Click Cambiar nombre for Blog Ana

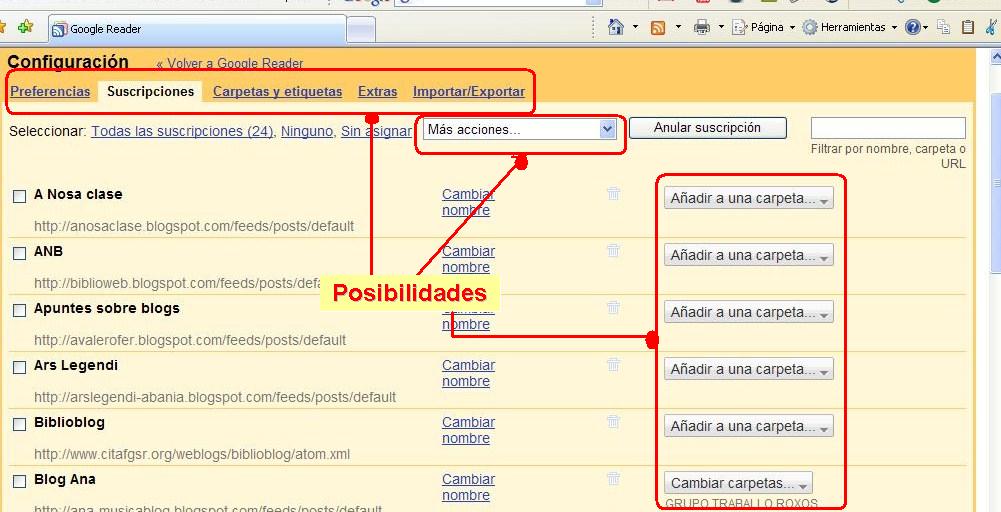[x=468, y=486]
